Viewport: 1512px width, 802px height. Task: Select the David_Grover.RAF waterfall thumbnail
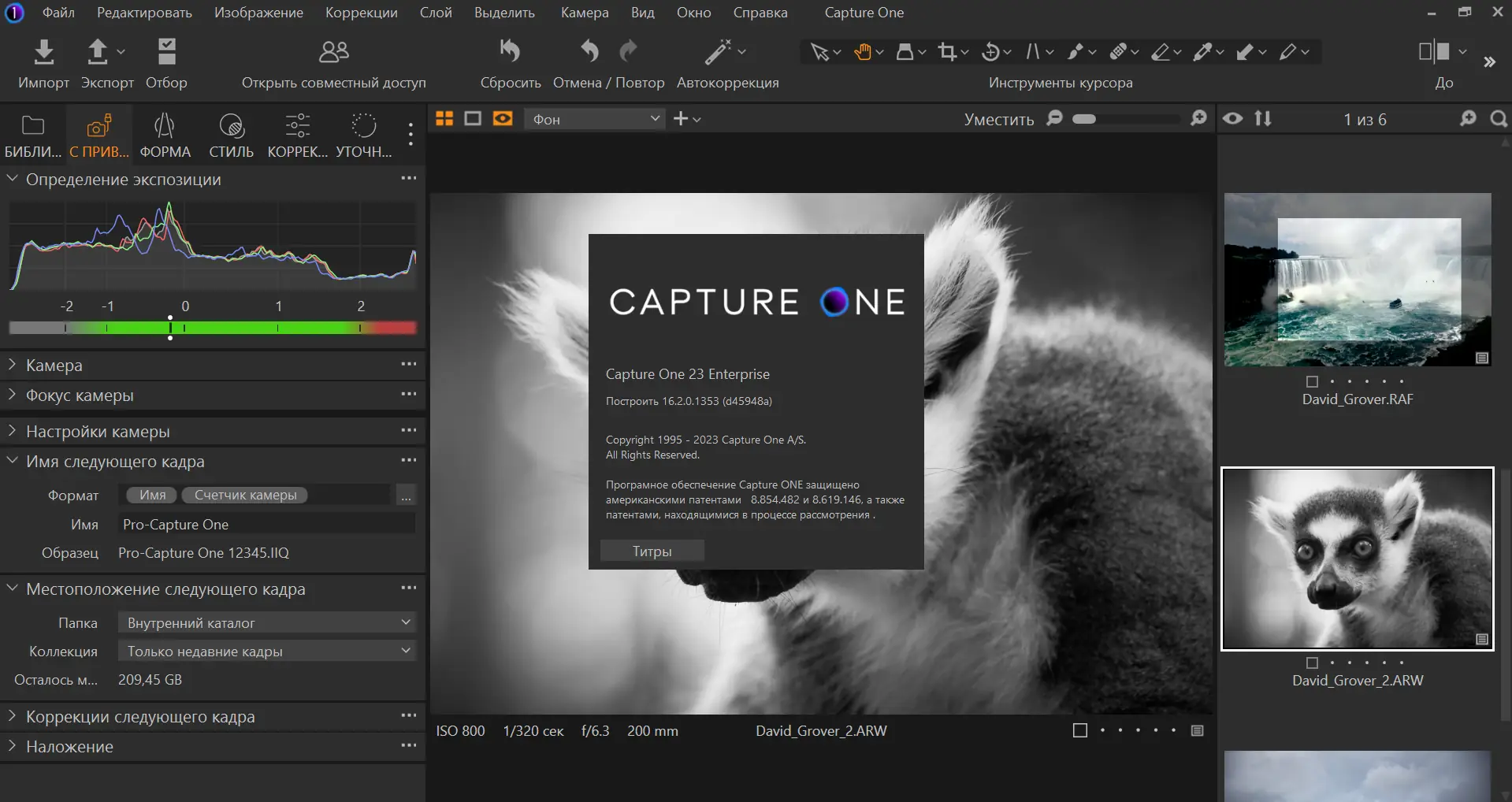1358,280
